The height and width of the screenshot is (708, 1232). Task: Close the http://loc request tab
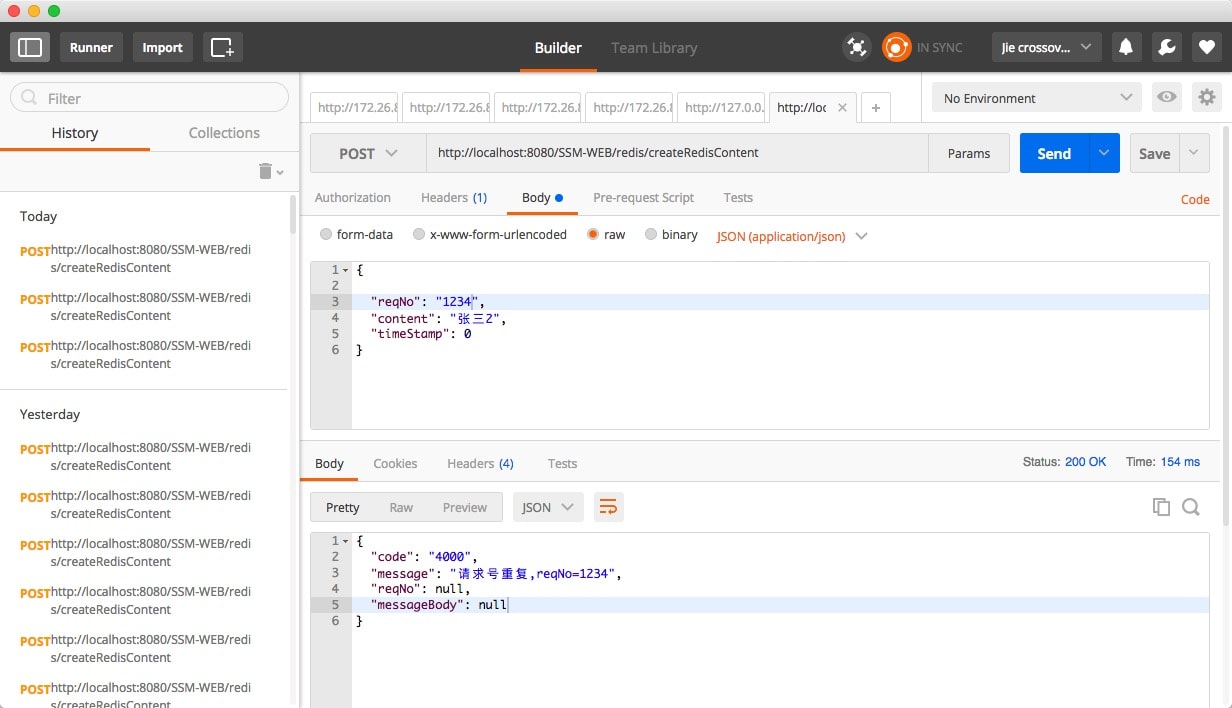(842, 107)
